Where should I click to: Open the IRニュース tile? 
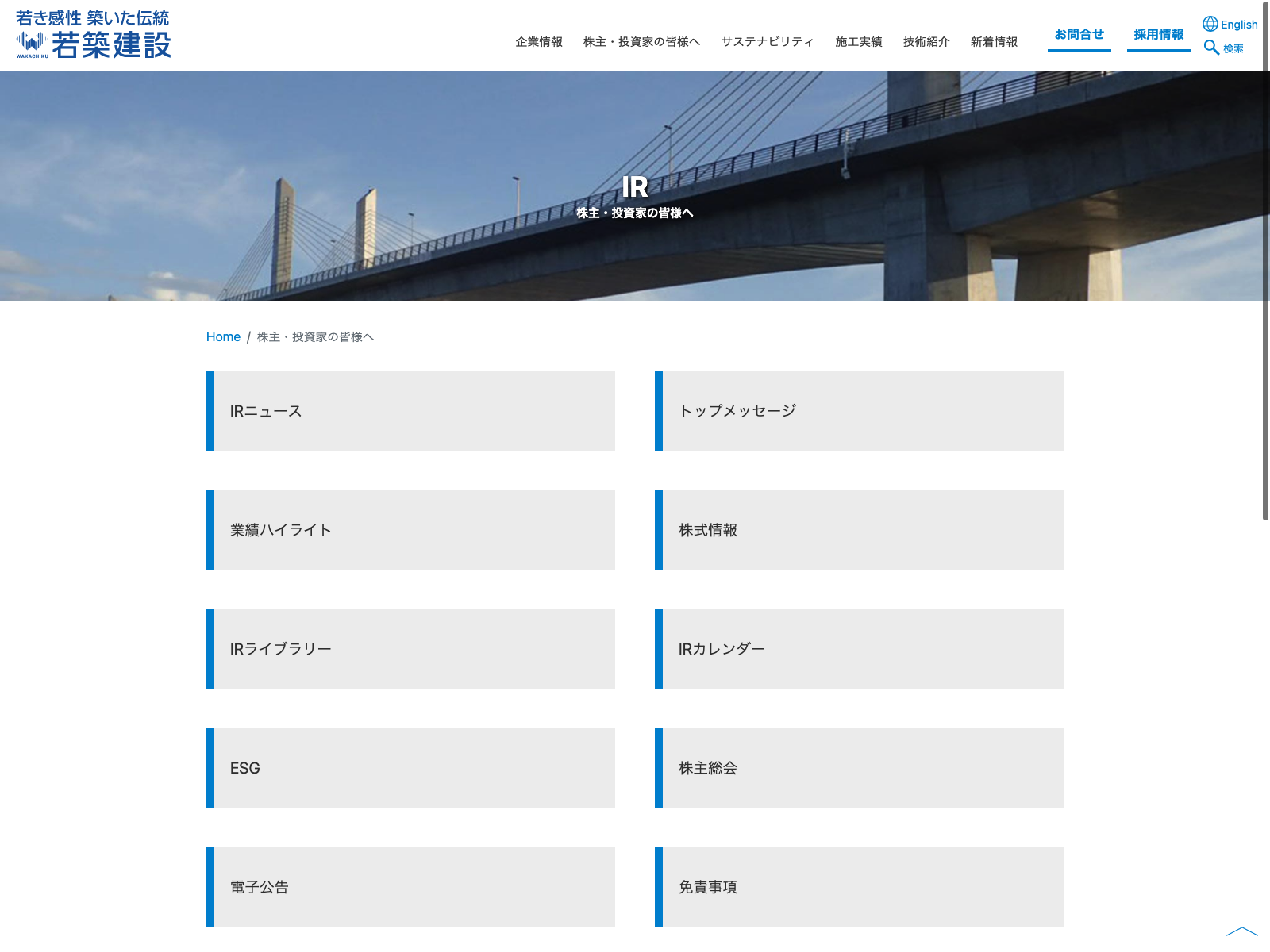pos(410,411)
